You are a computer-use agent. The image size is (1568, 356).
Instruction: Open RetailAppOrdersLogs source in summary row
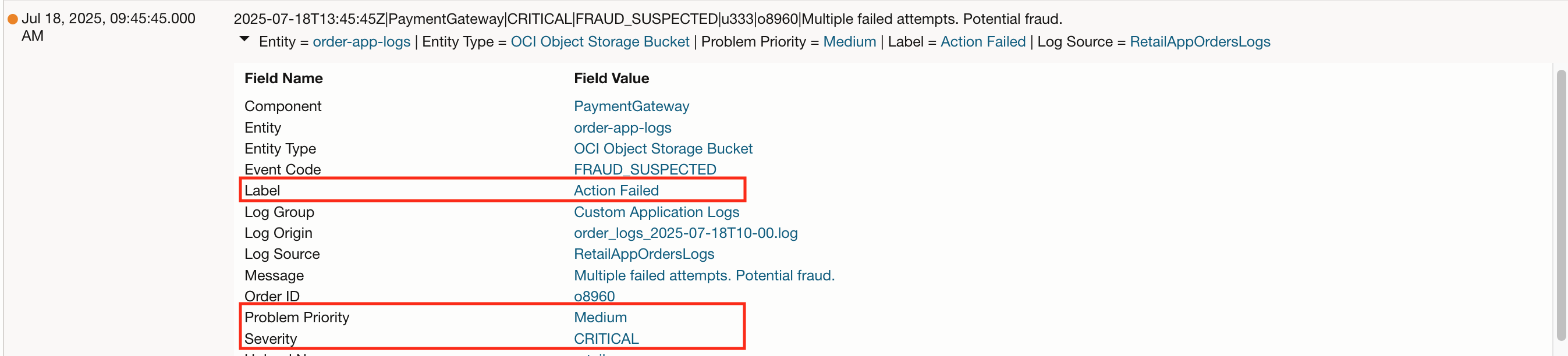[1200, 42]
